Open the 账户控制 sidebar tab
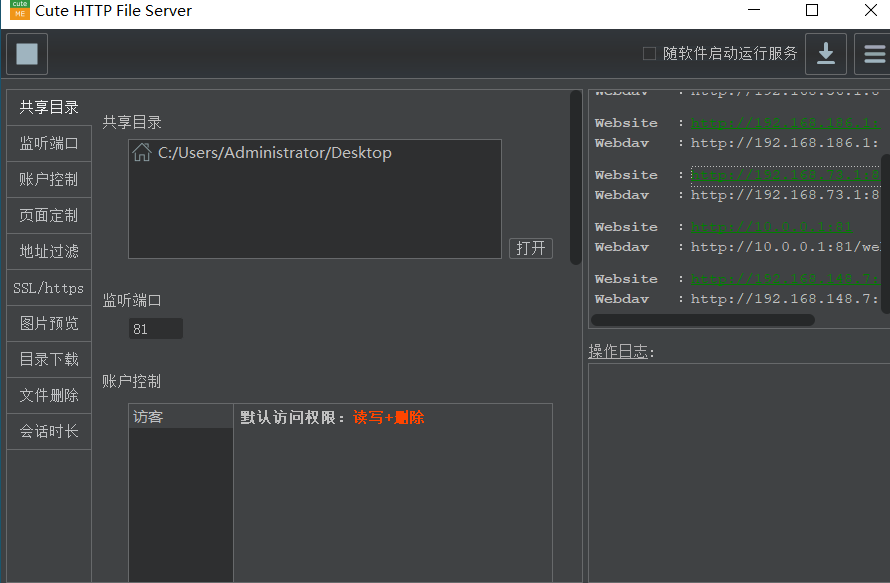 (49, 180)
